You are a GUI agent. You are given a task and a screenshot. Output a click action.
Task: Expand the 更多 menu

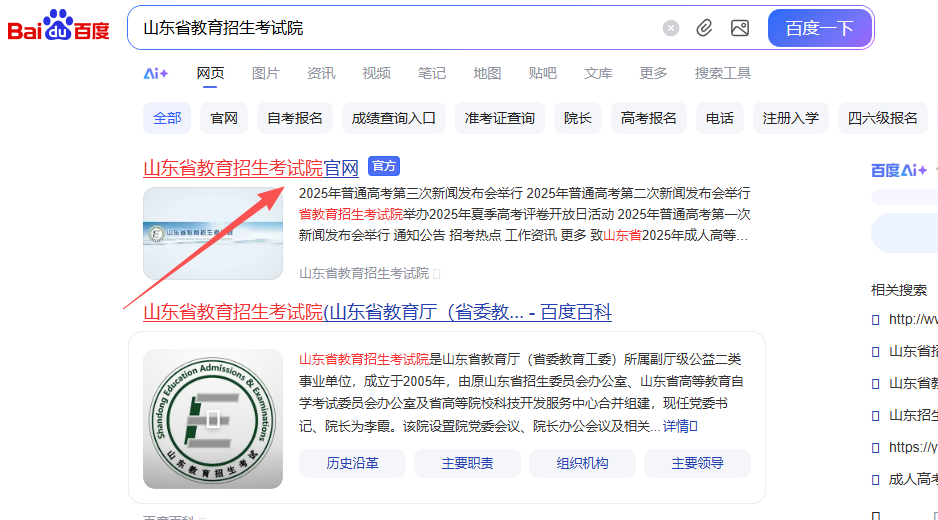[x=653, y=73]
